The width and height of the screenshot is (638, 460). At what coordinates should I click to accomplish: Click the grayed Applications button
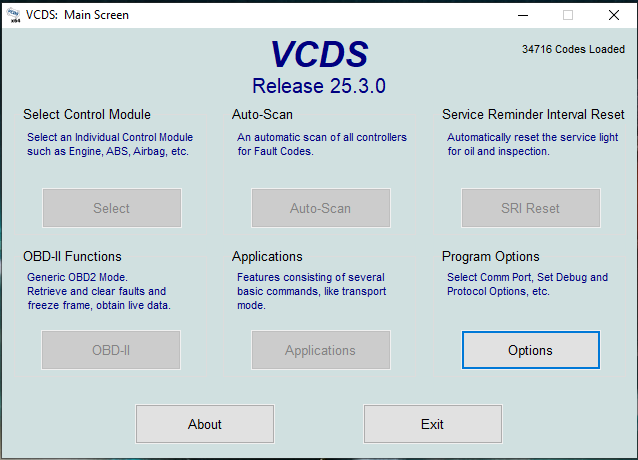(x=321, y=350)
